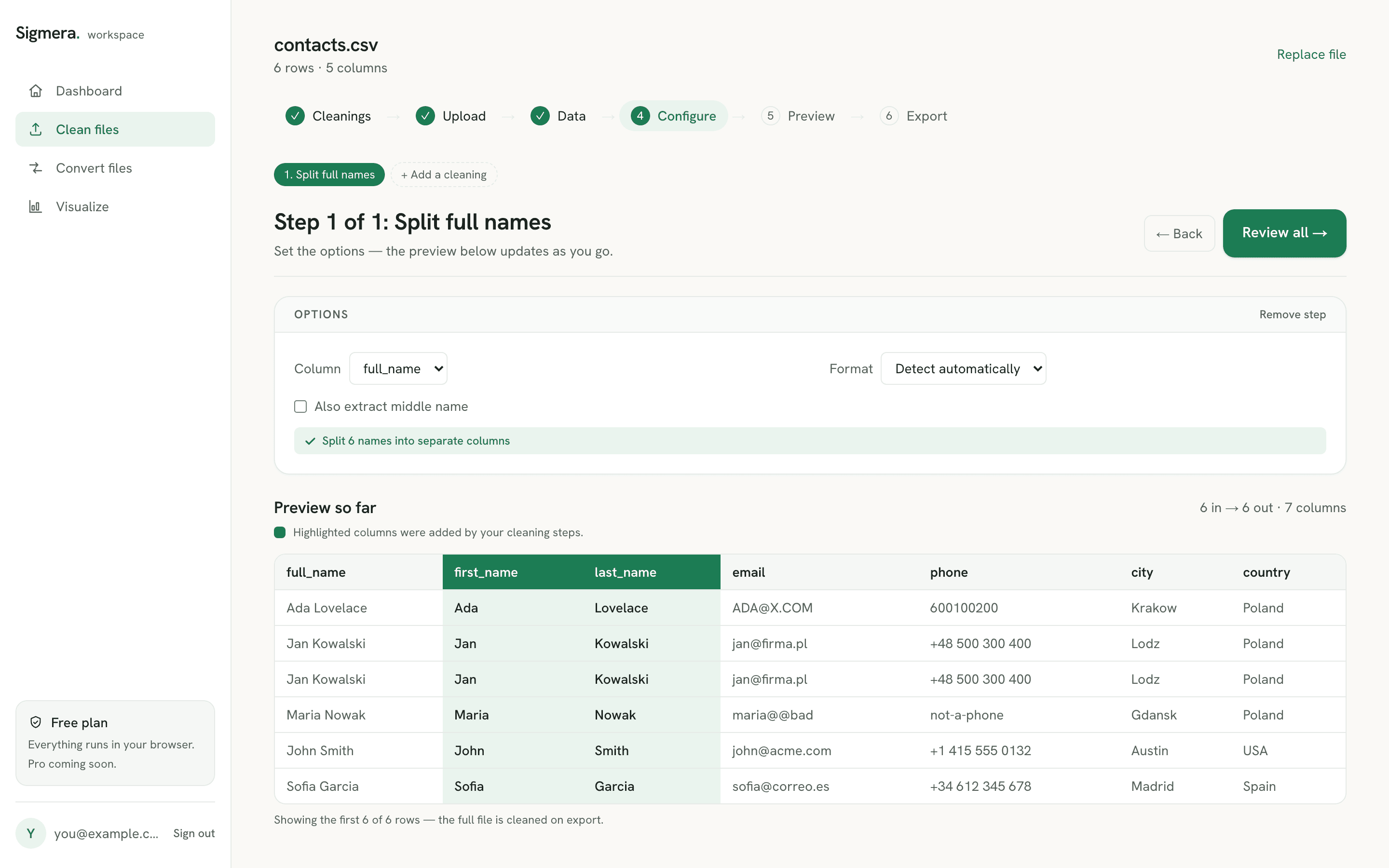The image size is (1389, 868).
Task: Click the Visualize bar chart icon
Action: [36, 206]
